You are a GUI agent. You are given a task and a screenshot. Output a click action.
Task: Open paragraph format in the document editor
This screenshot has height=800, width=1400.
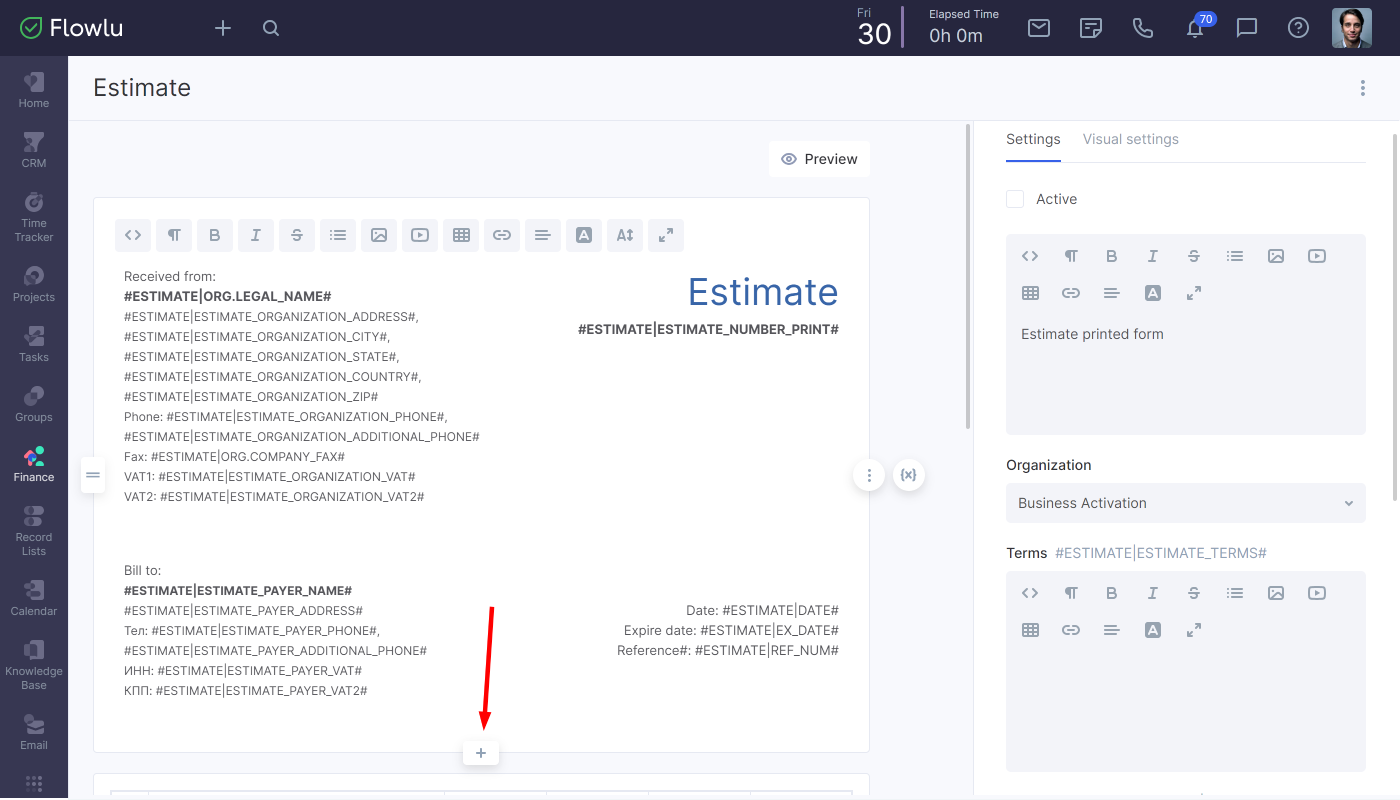173,235
